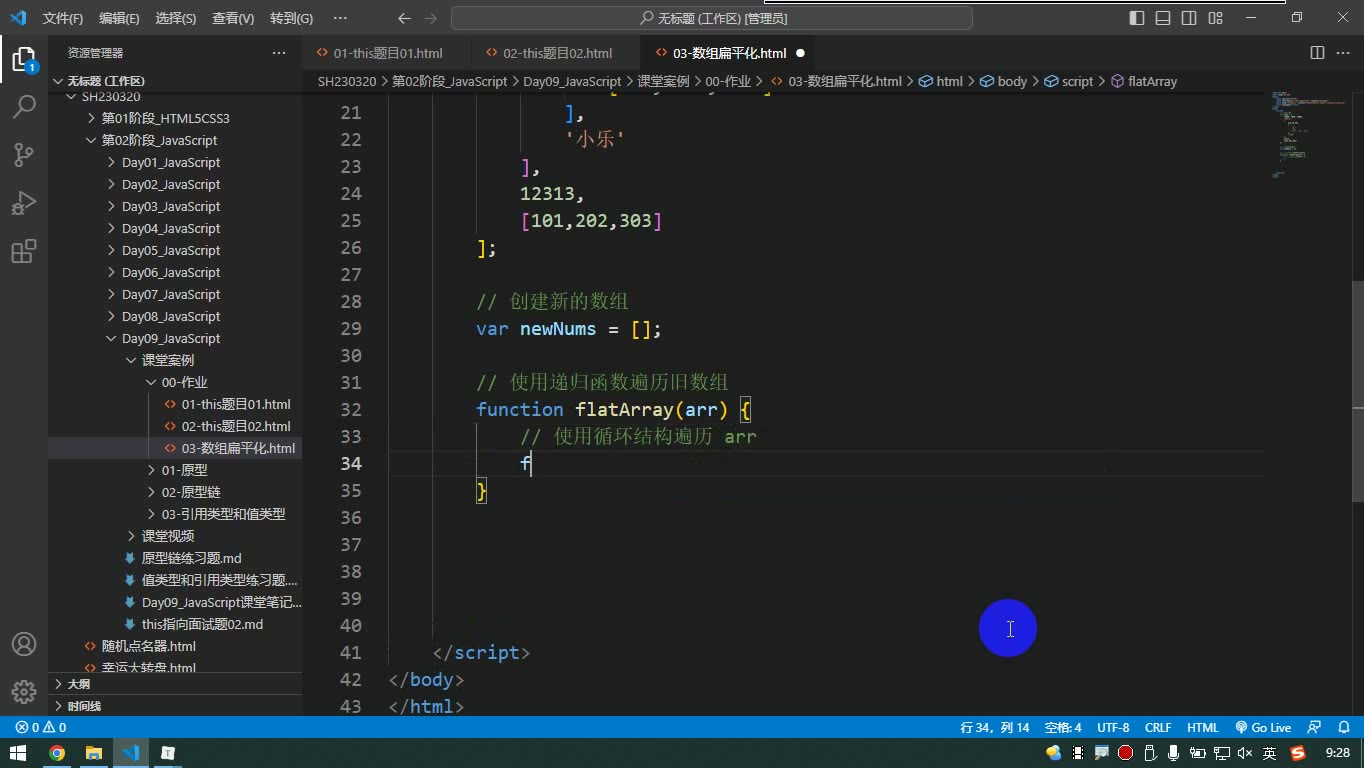Collapse the 00-作业 folder

coord(184,382)
